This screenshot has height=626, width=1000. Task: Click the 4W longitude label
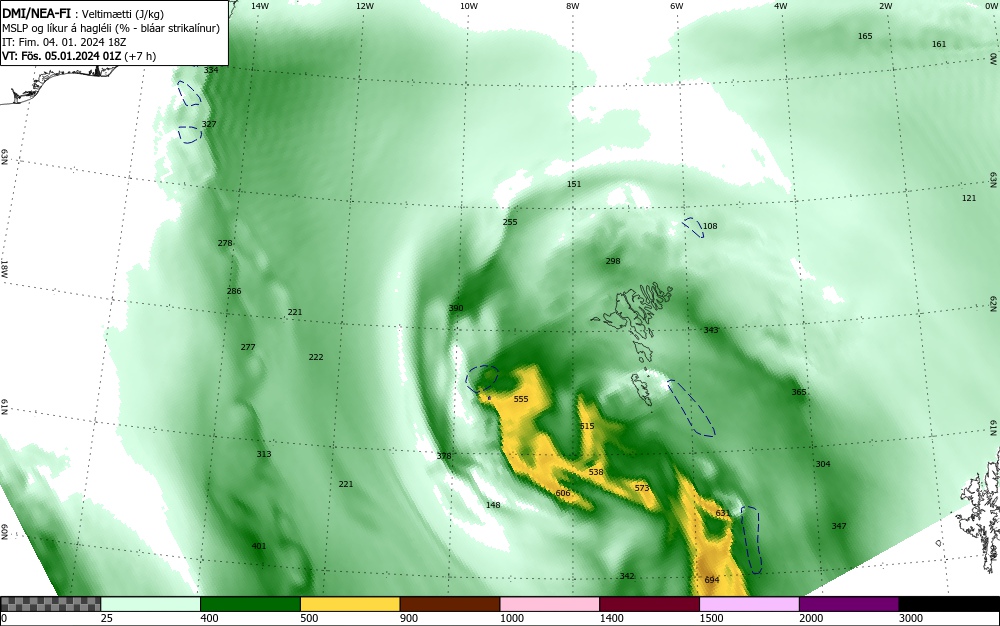click(x=781, y=6)
